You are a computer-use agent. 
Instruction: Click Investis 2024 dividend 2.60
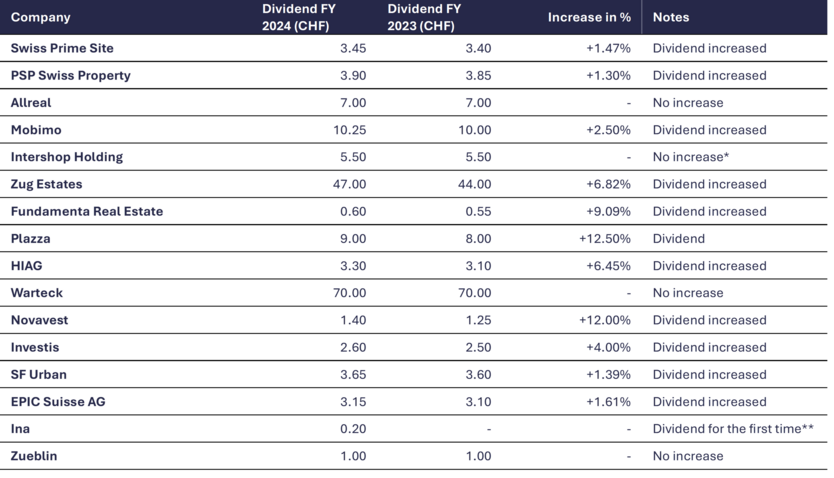click(353, 347)
